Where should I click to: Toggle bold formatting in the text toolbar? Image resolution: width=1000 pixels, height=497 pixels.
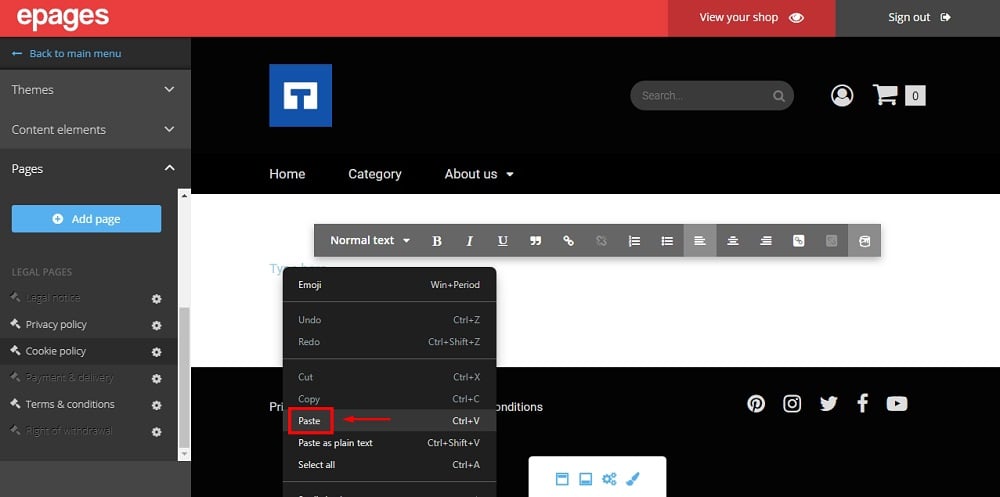tap(437, 241)
